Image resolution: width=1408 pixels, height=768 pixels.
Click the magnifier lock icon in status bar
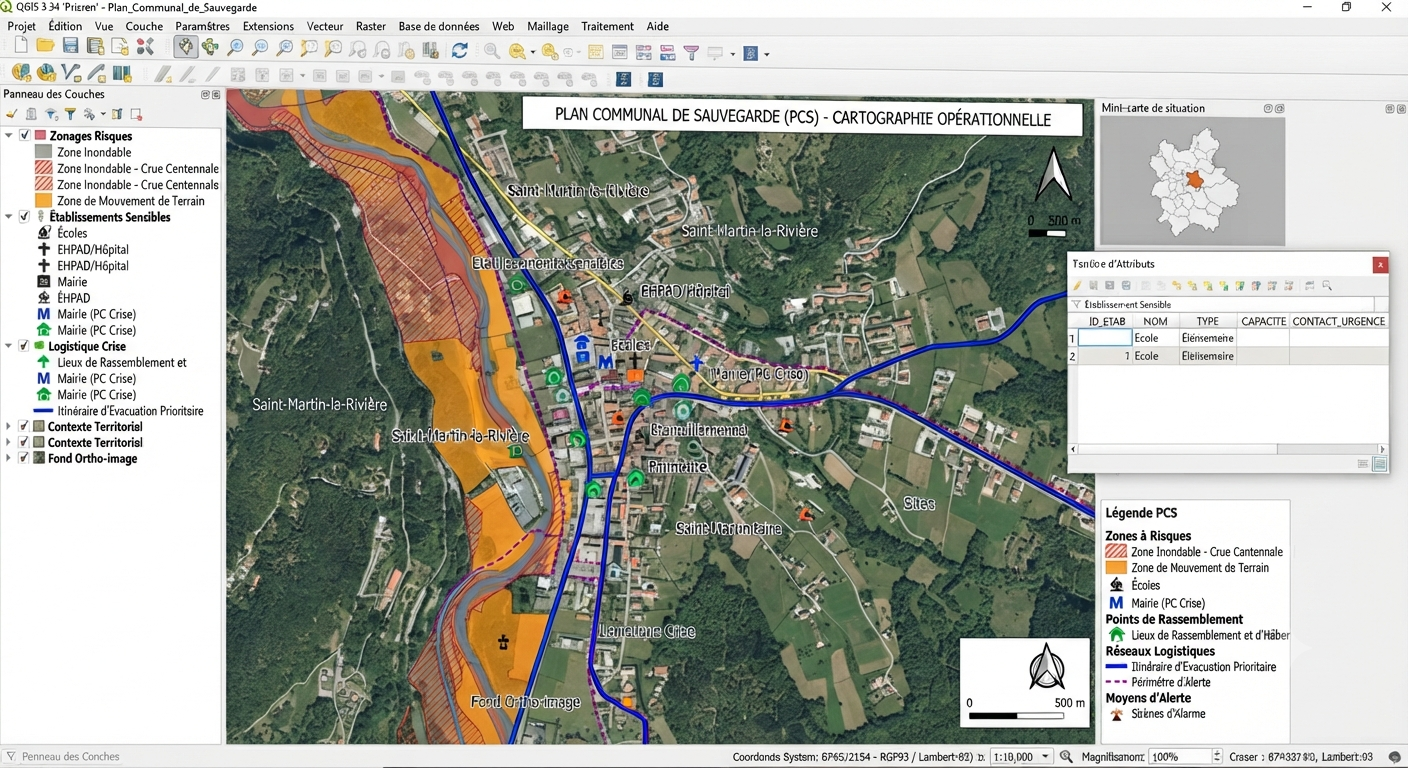1066,757
